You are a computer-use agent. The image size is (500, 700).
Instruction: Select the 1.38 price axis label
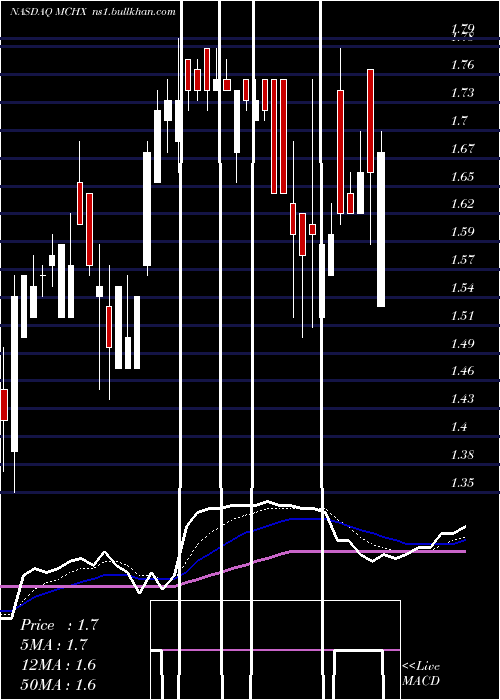click(462, 455)
